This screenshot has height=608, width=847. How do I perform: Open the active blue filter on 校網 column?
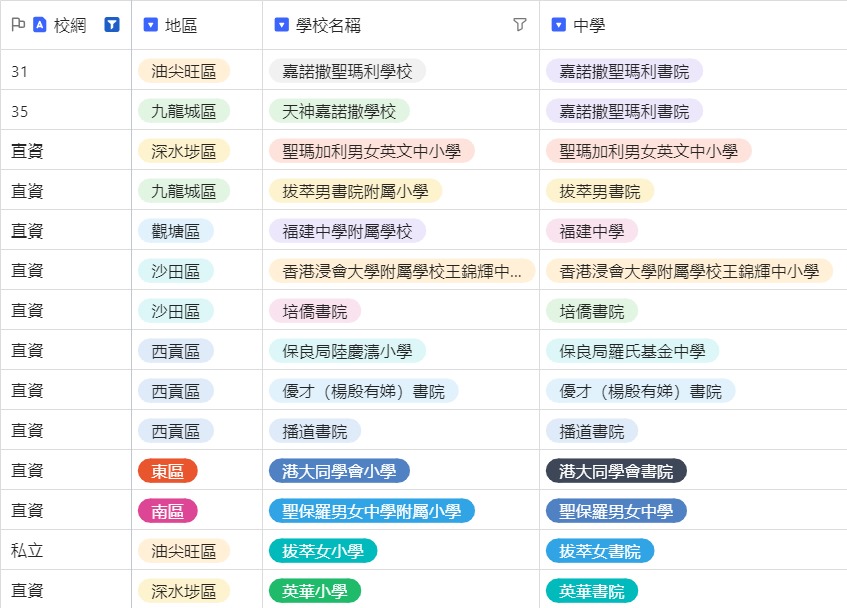(112, 25)
